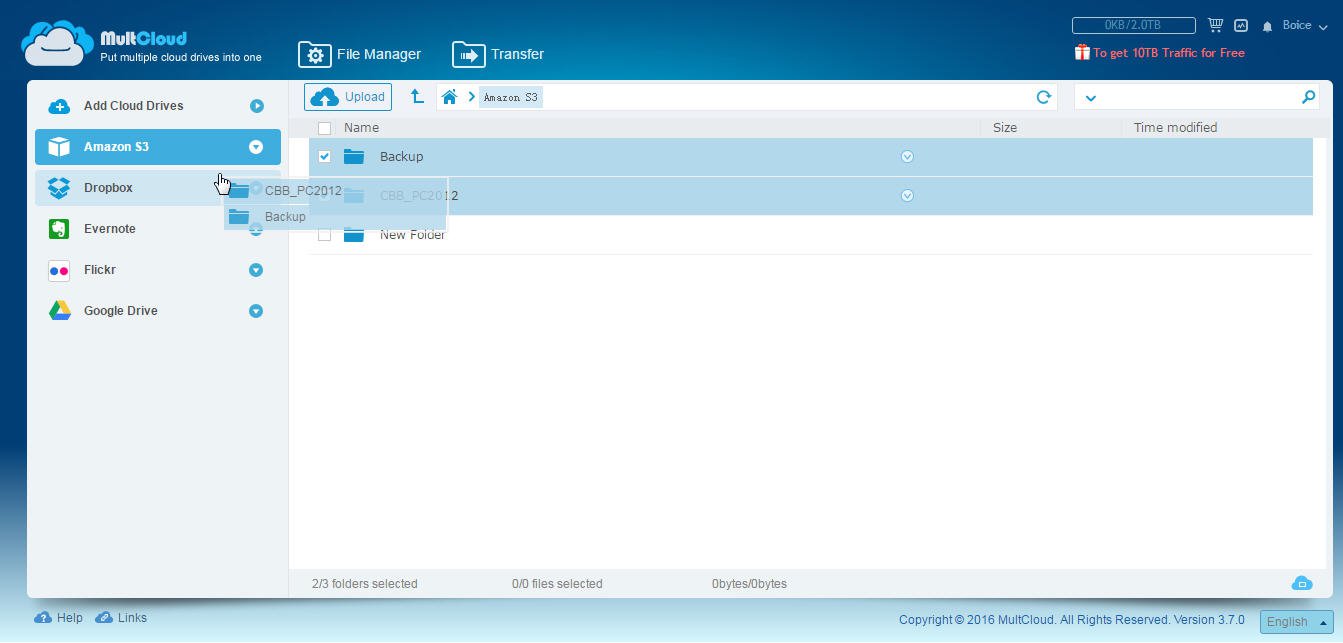Viewport: 1343px width, 643px height.
Task: Open the File Manager tab
Action: 359,54
